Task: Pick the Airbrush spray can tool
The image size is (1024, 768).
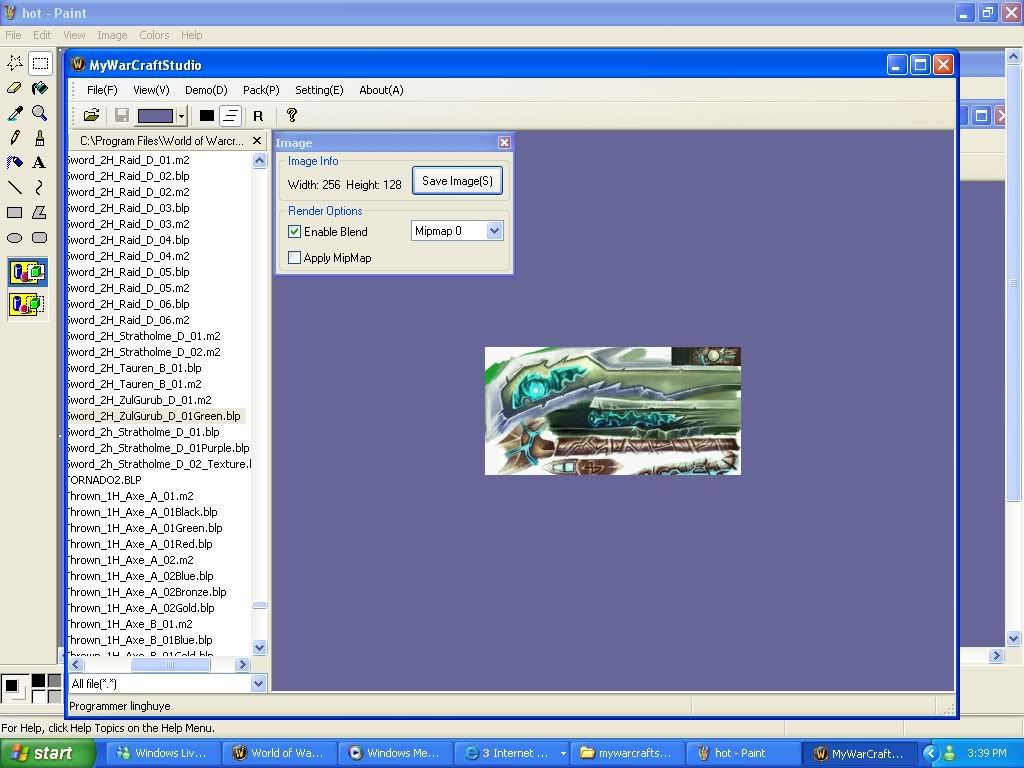Action: pyautogui.click(x=14, y=163)
